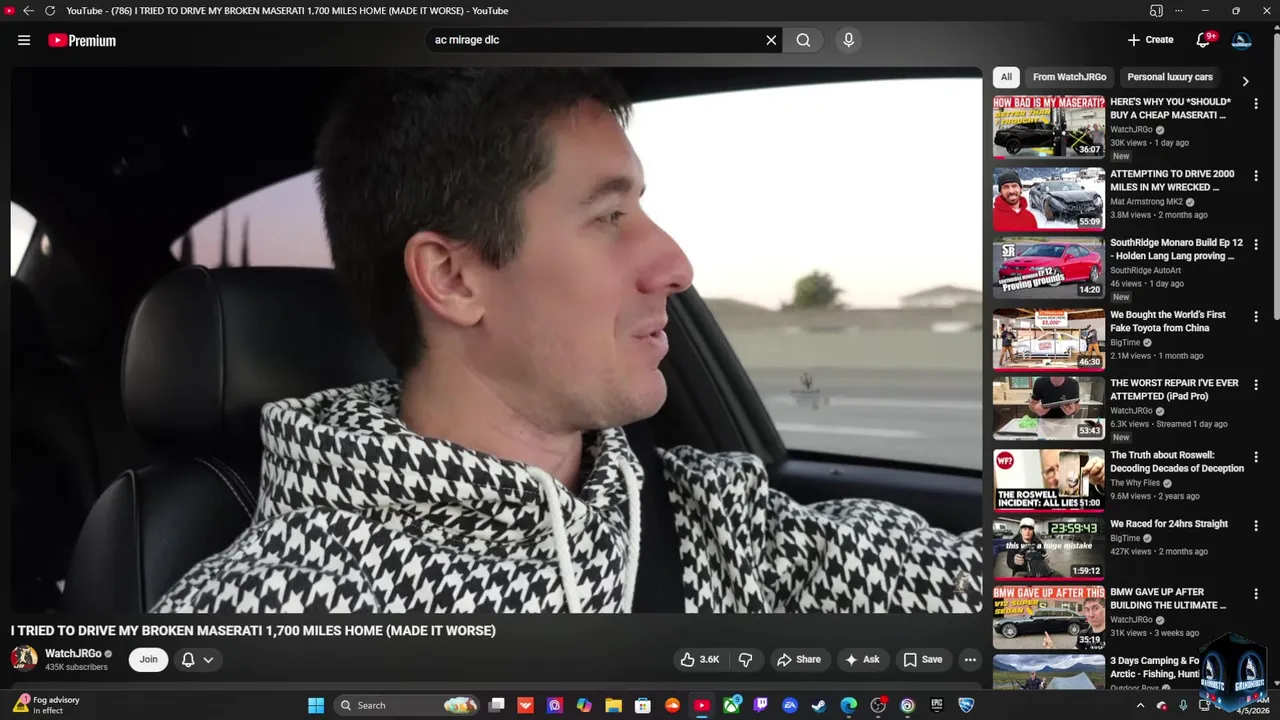Screen dimensions: 1280x720
Task: Open options menu for Fake Toyota video
Action: (x=1256, y=317)
